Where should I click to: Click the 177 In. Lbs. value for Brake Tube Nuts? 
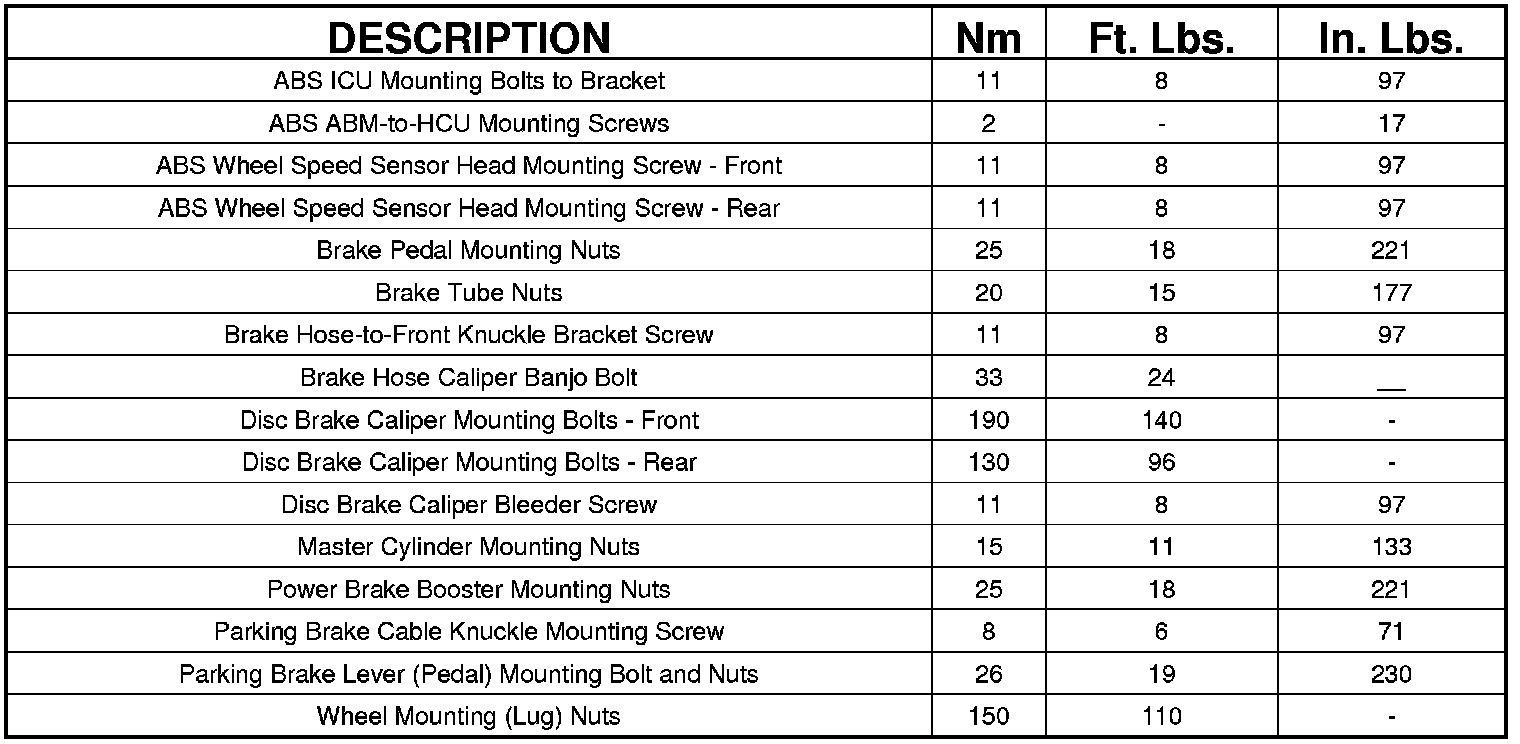pyautogui.click(x=1391, y=293)
